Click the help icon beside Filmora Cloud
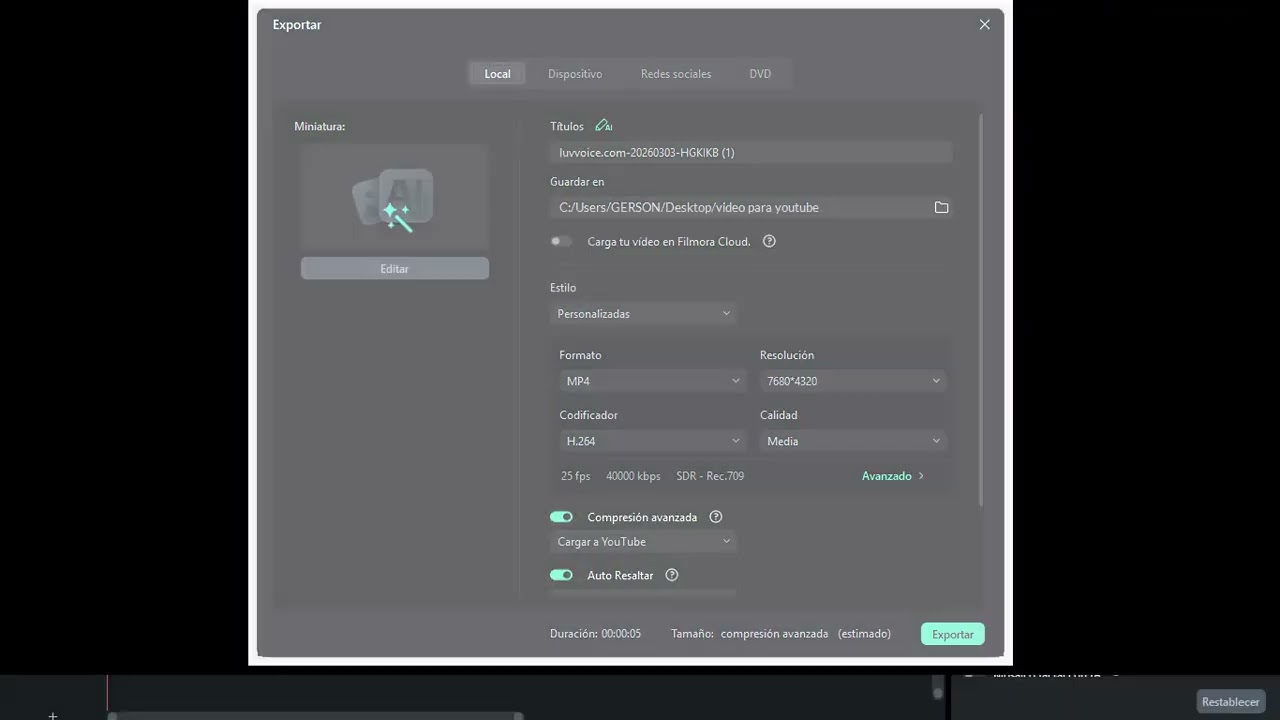 pyautogui.click(x=769, y=241)
